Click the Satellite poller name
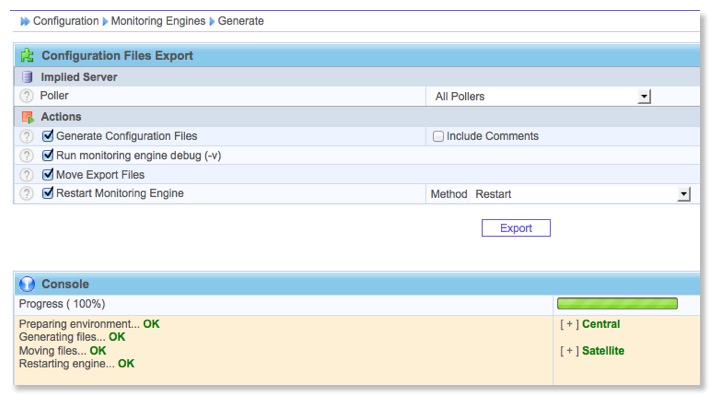Screen dimensions: 710x395 tap(603, 351)
